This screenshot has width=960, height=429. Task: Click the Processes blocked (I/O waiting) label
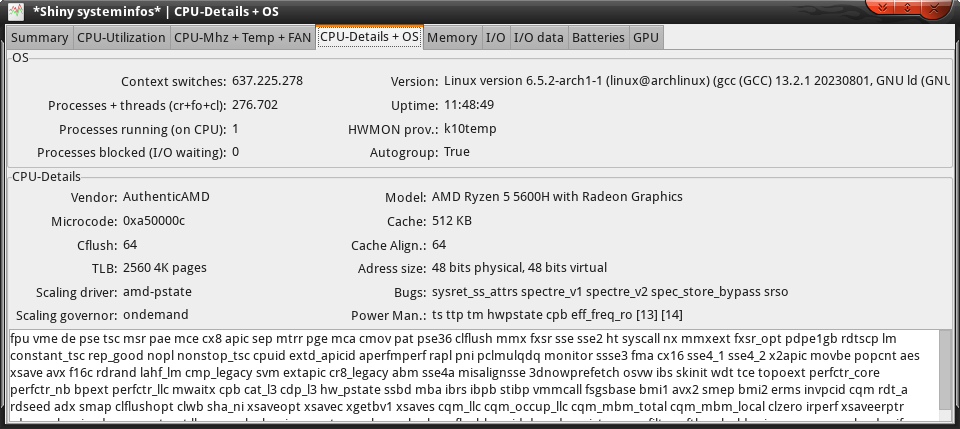(x=132, y=152)
